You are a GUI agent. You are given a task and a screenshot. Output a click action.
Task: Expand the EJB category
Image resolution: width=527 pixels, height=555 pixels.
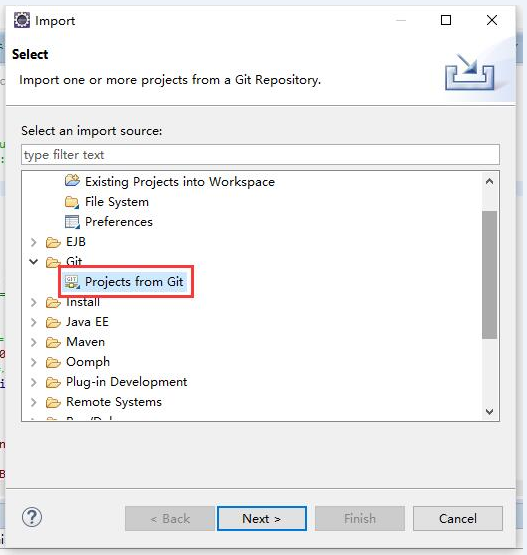click(x=34, y=242)
